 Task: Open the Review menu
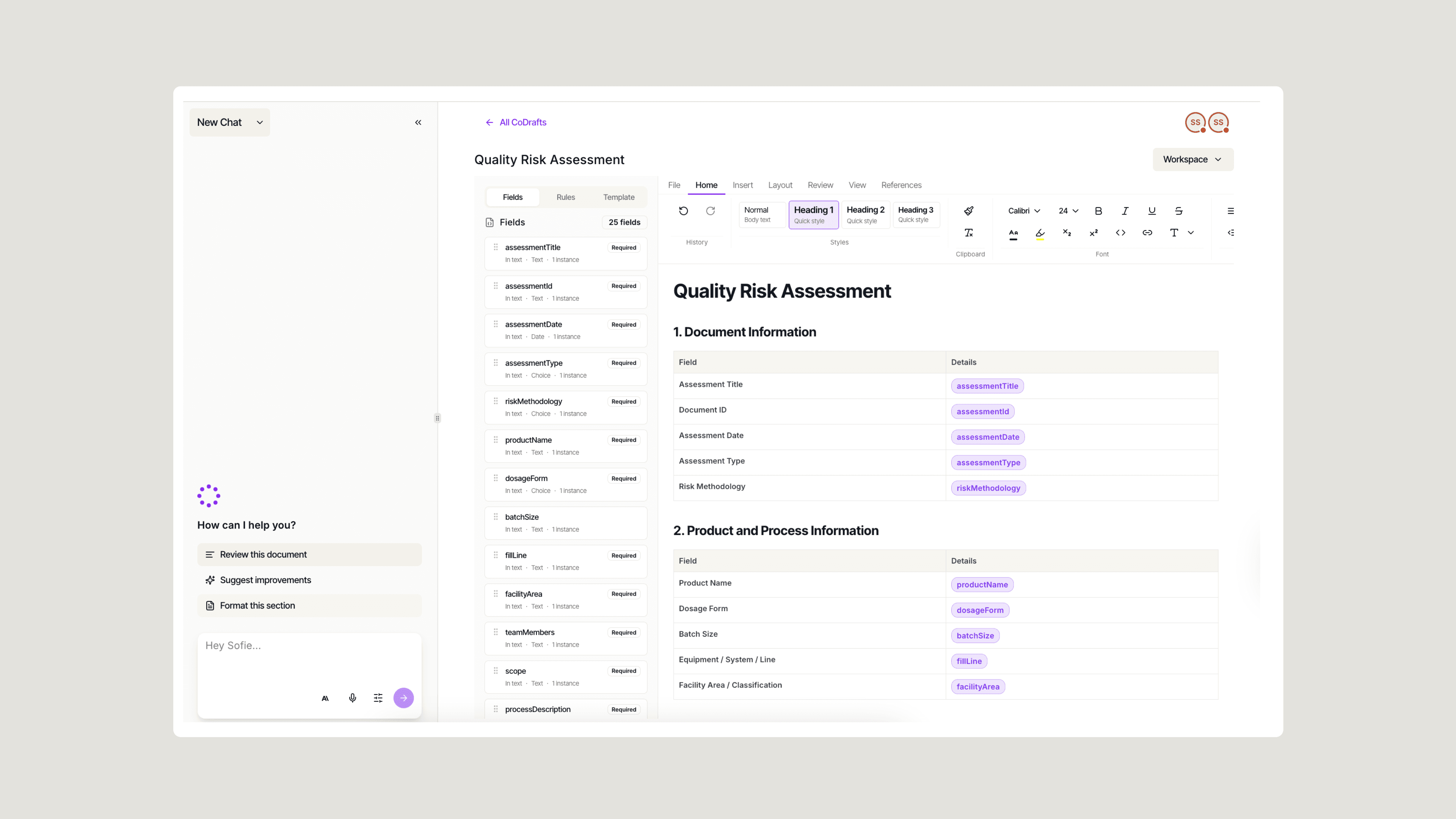(x=820, y=185)
